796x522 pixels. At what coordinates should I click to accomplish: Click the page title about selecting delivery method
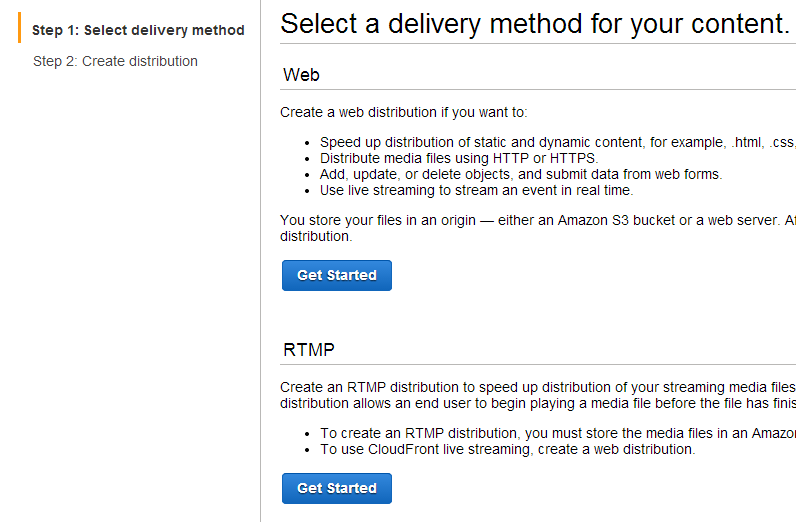535,24
